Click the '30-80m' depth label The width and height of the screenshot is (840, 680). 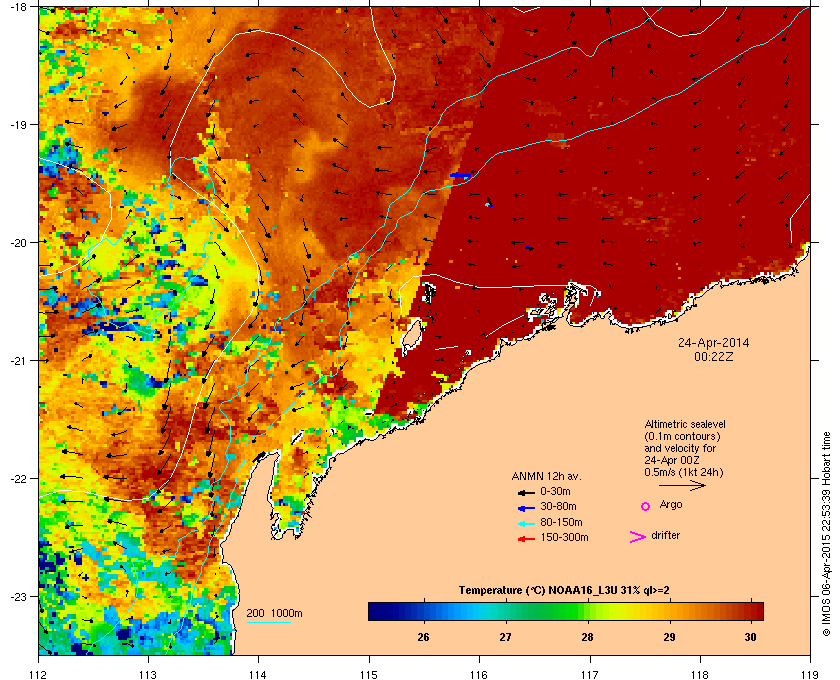click(x=558, y=506)
